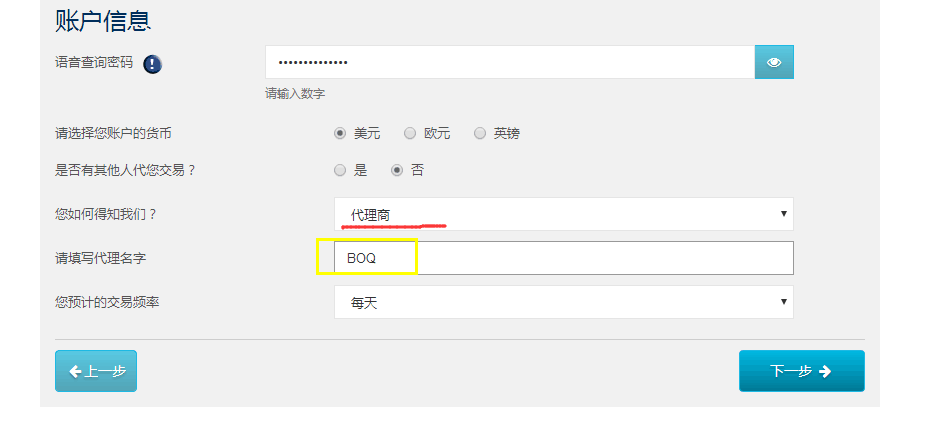Click the 账户信息 section heading
Image resolution: width=946 pixels, height=437 pixels.
tap(103, 20)
